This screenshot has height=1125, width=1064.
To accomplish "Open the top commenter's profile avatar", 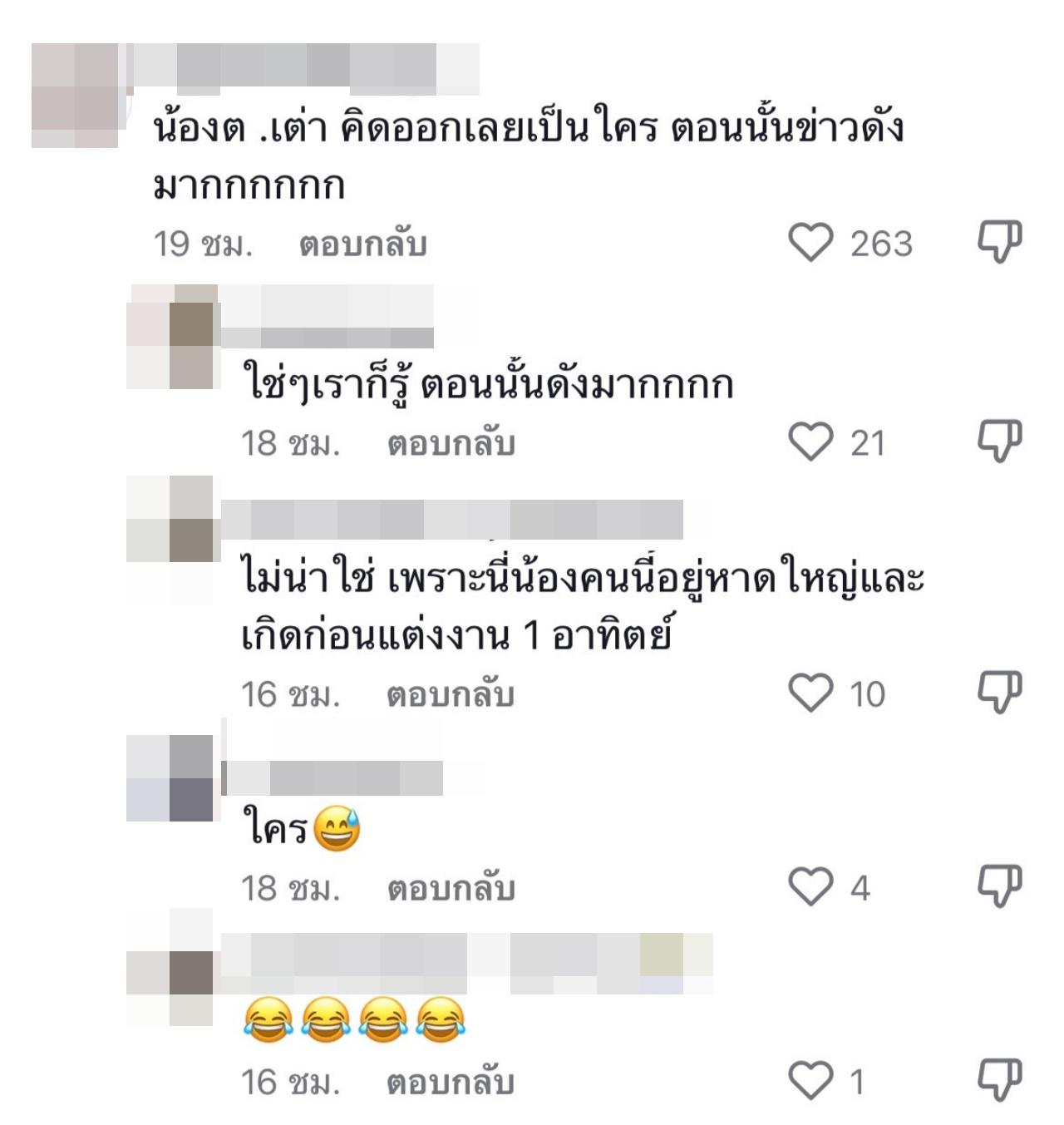I will [75, 96].
